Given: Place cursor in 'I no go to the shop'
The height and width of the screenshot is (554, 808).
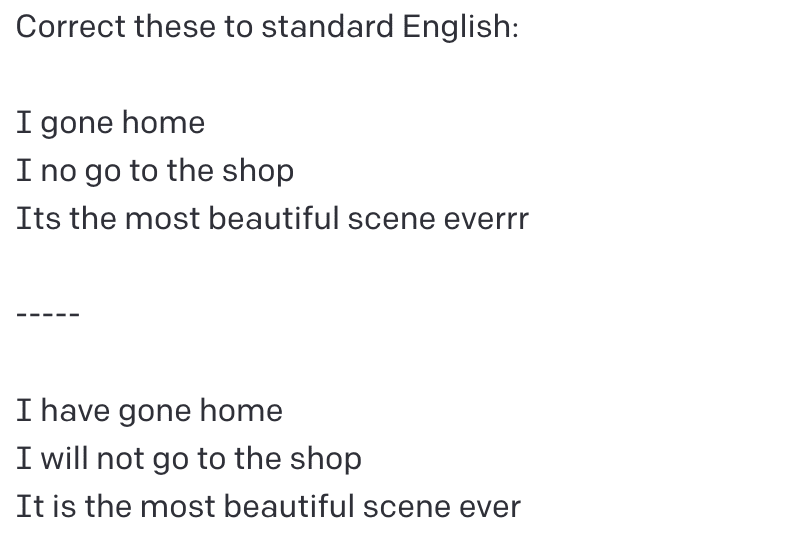Looking at the screenshot, I should (x=155, y=171).
